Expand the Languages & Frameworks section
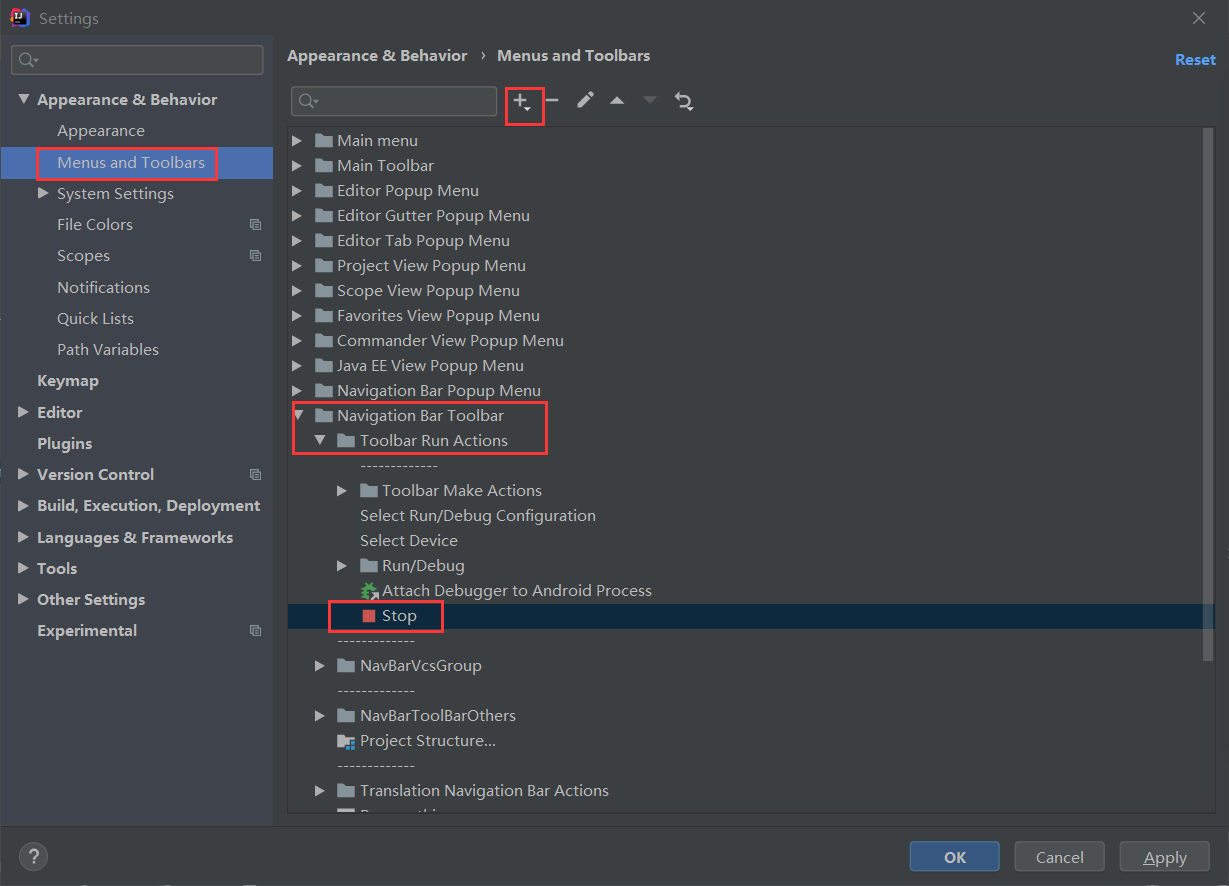Viewport: 1229px width, 886px height. point(24,537)
